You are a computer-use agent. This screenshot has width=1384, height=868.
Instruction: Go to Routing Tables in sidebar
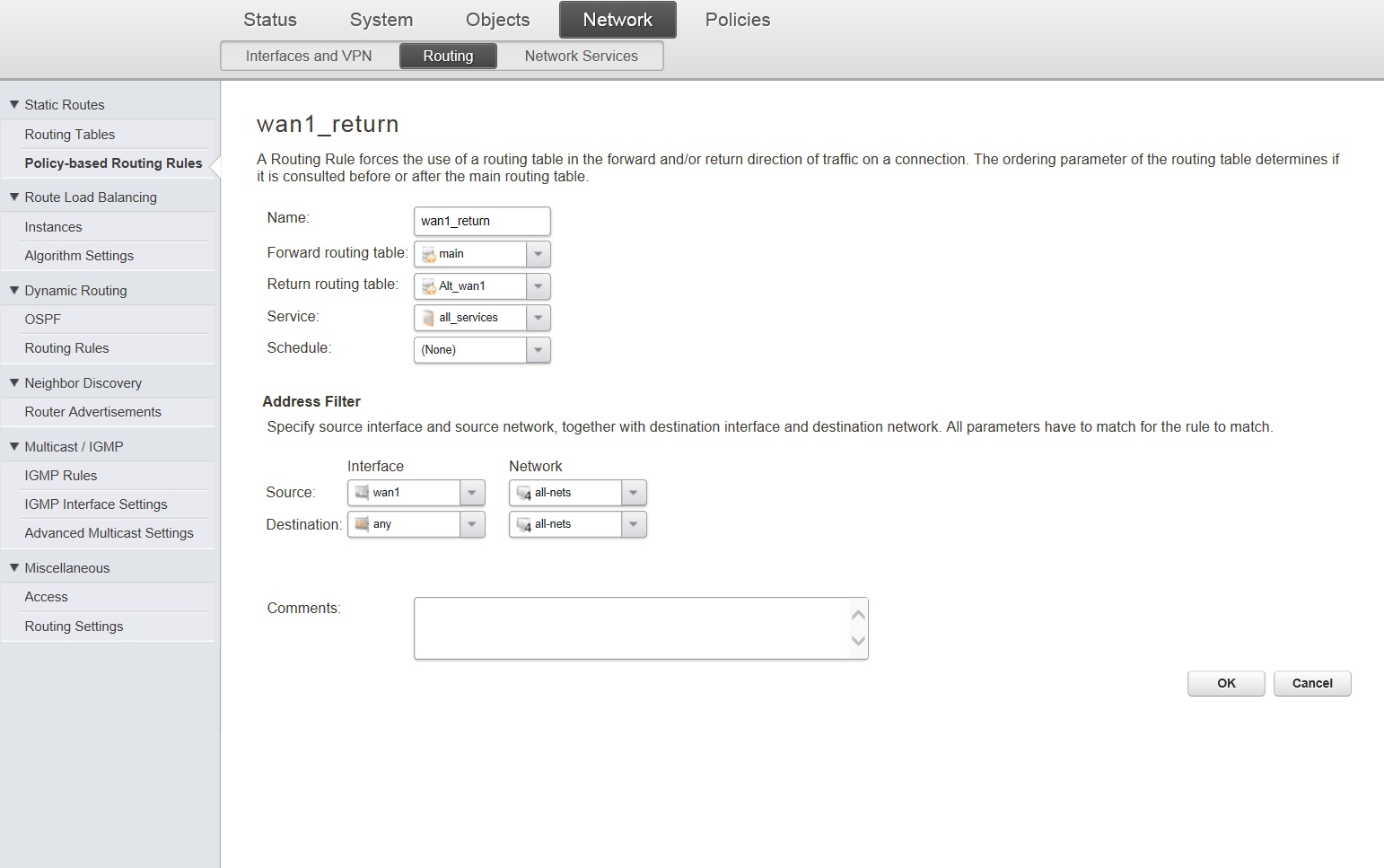pos(70,135)
